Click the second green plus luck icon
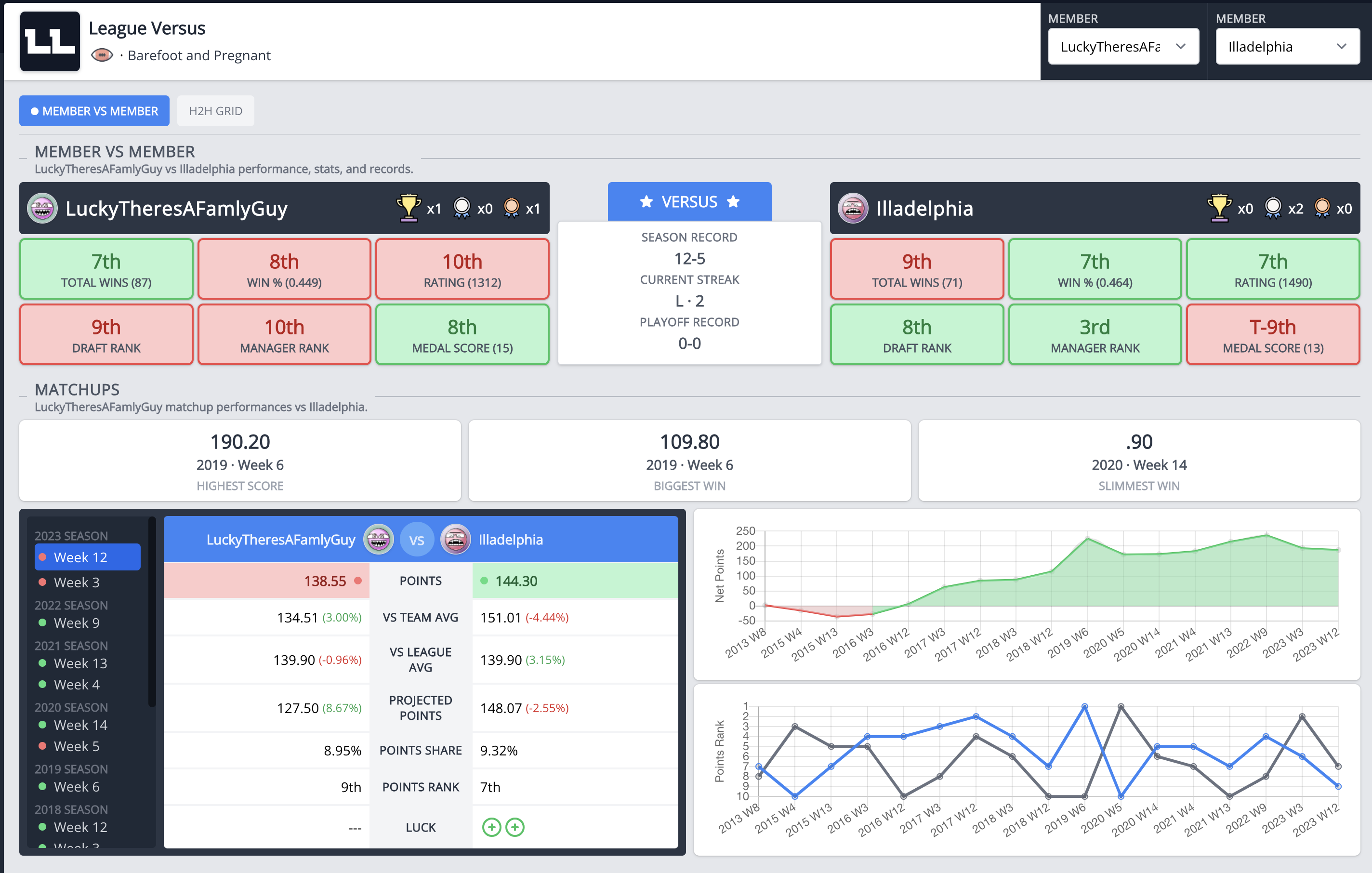Image resolution: width=1372 pixels, height=873 pixels. pos(515,827)
